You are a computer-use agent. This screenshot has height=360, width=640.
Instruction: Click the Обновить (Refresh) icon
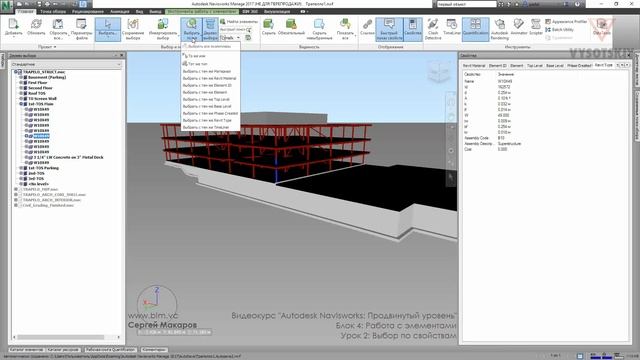[36, 24]
